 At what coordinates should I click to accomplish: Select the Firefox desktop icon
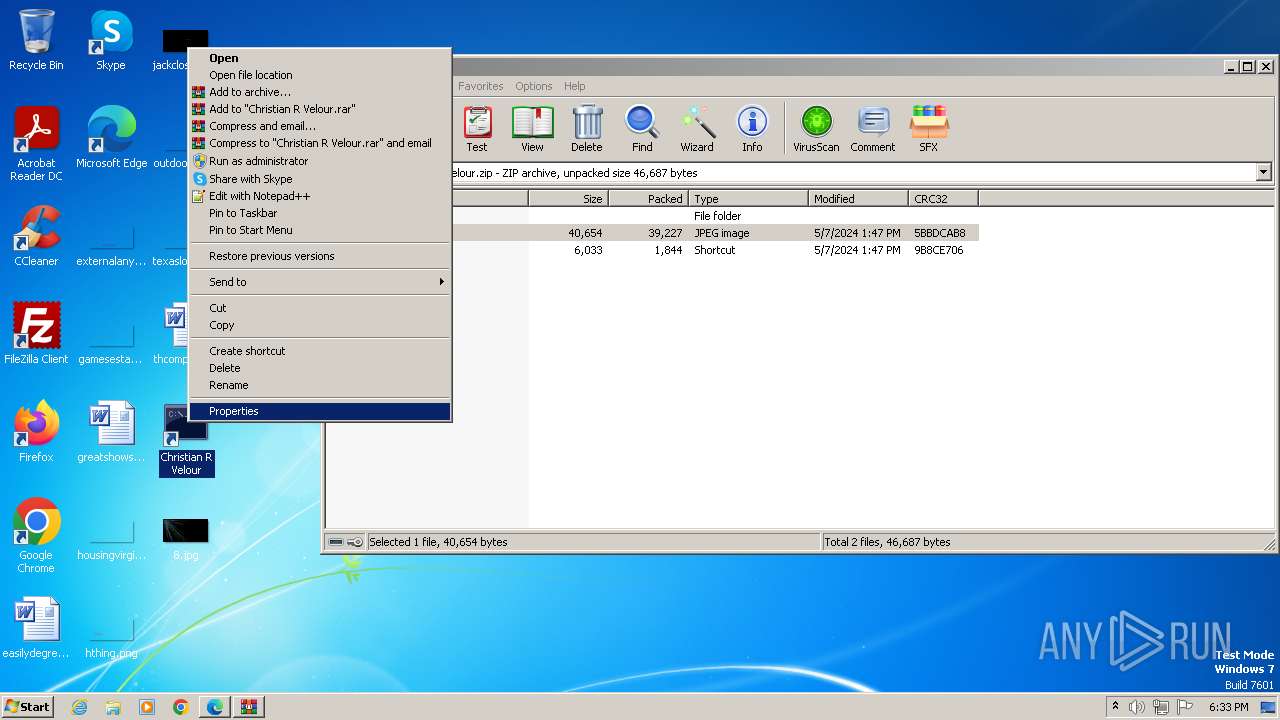[x=36, y=432]
